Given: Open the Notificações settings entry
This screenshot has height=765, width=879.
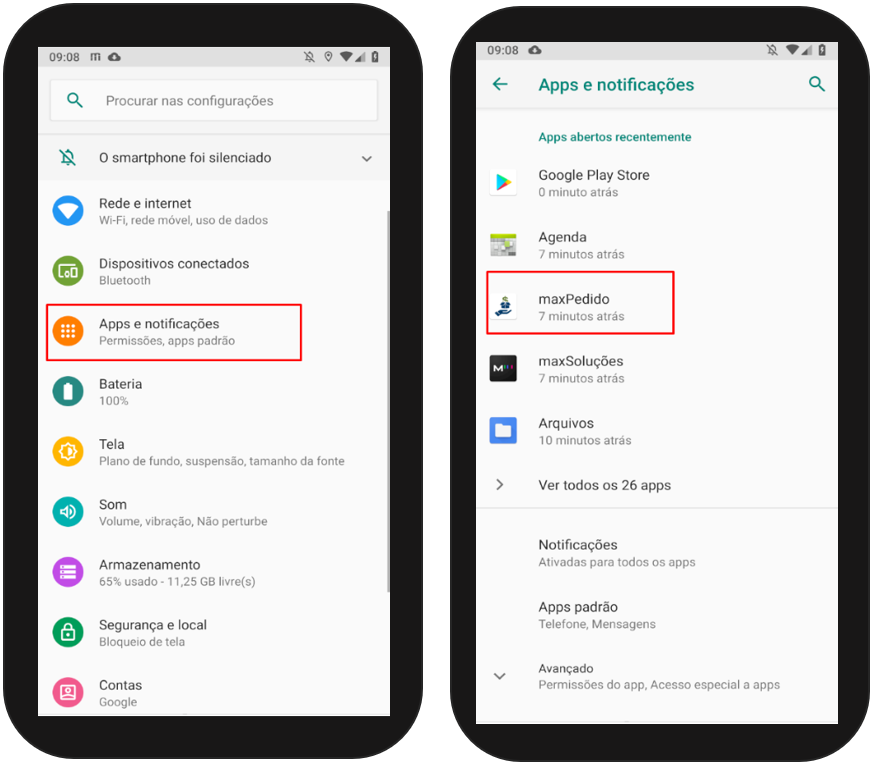Looking at the screenshot, I should [656, 553].
